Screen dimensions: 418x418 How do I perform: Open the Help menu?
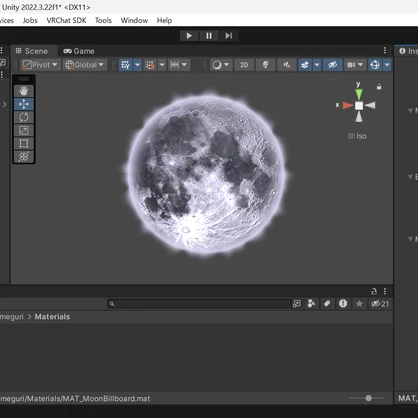(x=164, y=20)
